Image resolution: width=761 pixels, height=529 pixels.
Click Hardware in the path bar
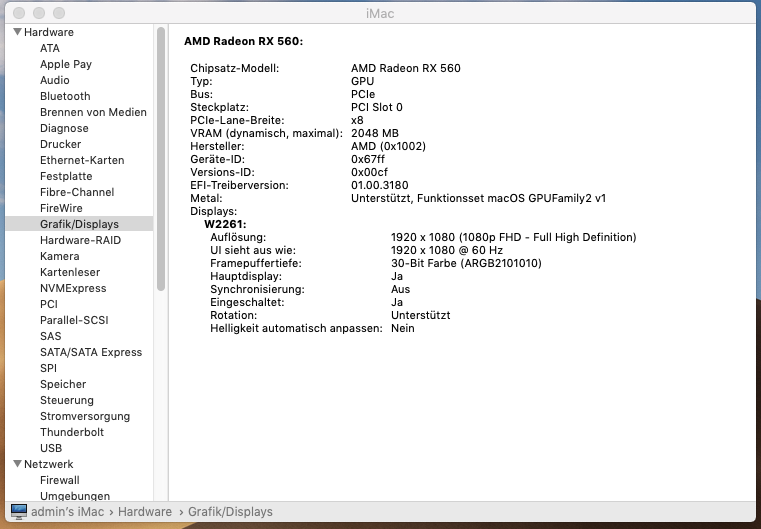(145, 512)
